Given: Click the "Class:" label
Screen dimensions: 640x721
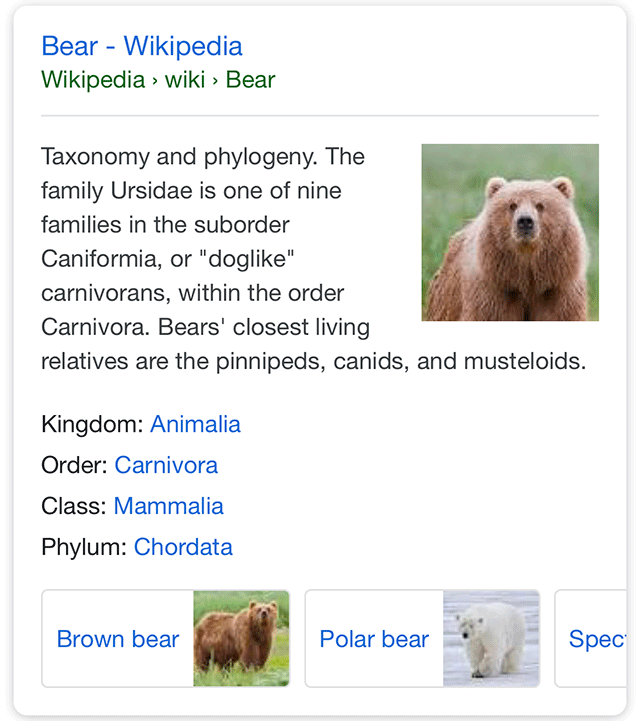Looking at the screenshot, I should (74, 506).
